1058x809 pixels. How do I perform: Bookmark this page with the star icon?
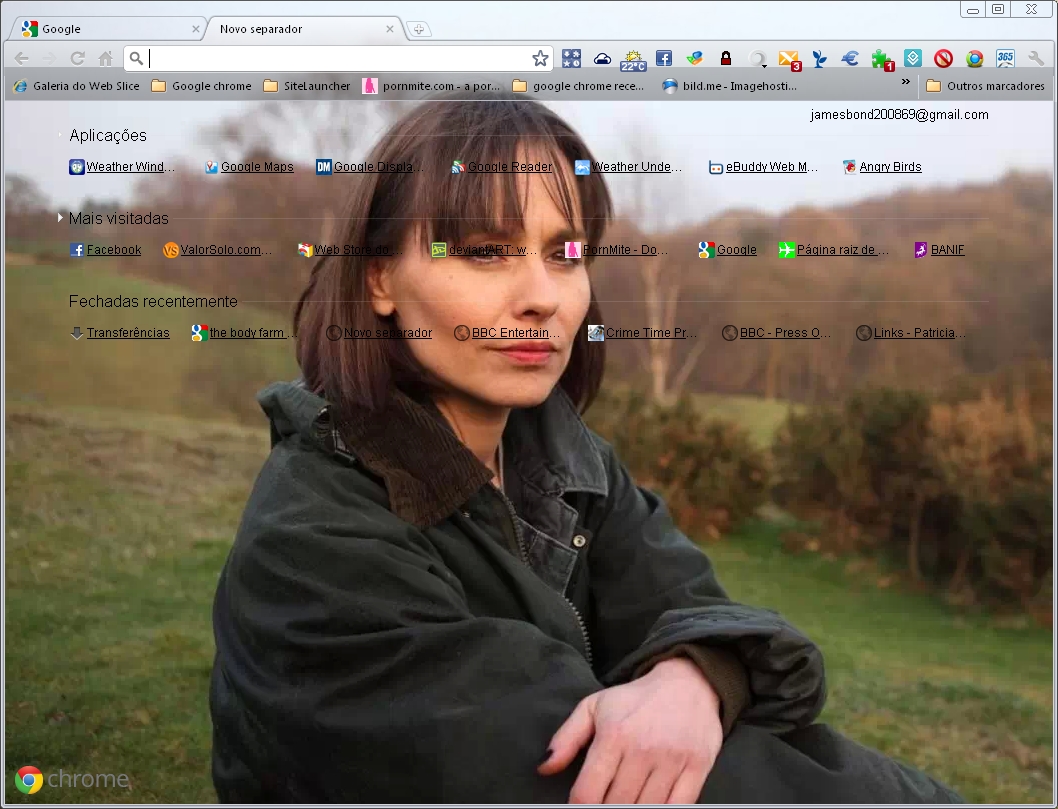540,59
